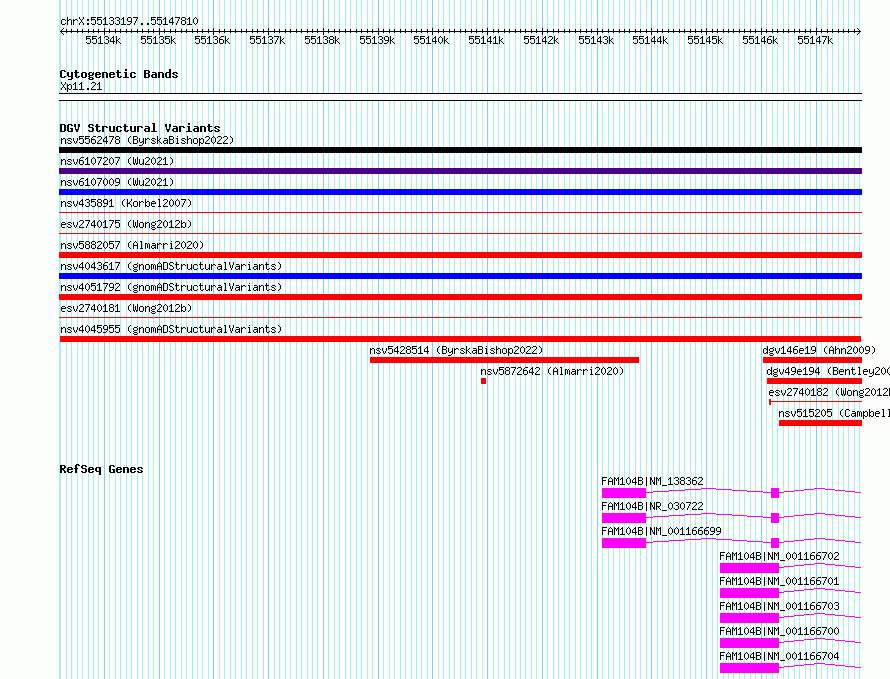Screen dimensions: 890x679
Task: Open FAM104B|NM_001166699 transcript label
Action: (661, 531)
